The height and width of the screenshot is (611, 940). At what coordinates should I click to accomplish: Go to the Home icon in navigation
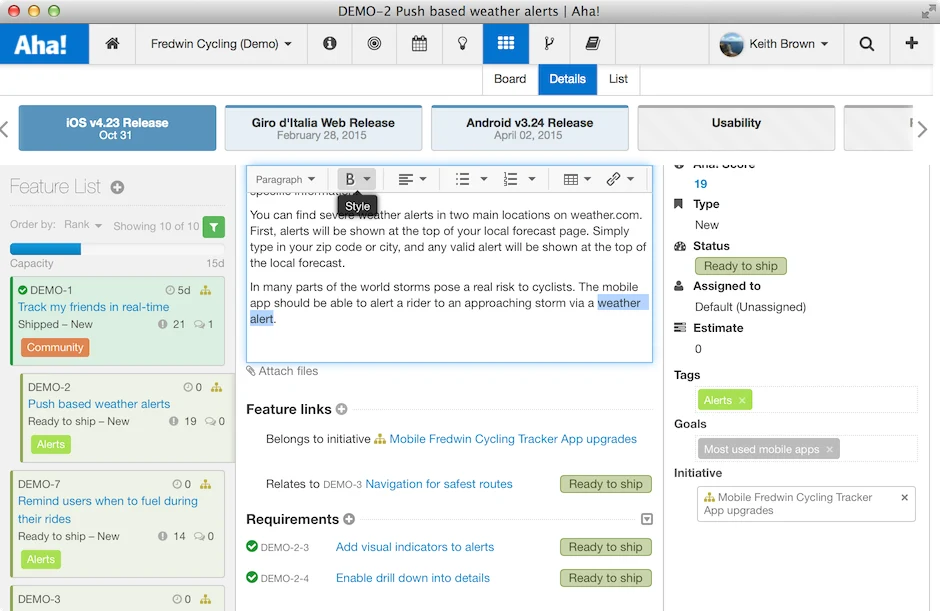(x=112, y=44)
